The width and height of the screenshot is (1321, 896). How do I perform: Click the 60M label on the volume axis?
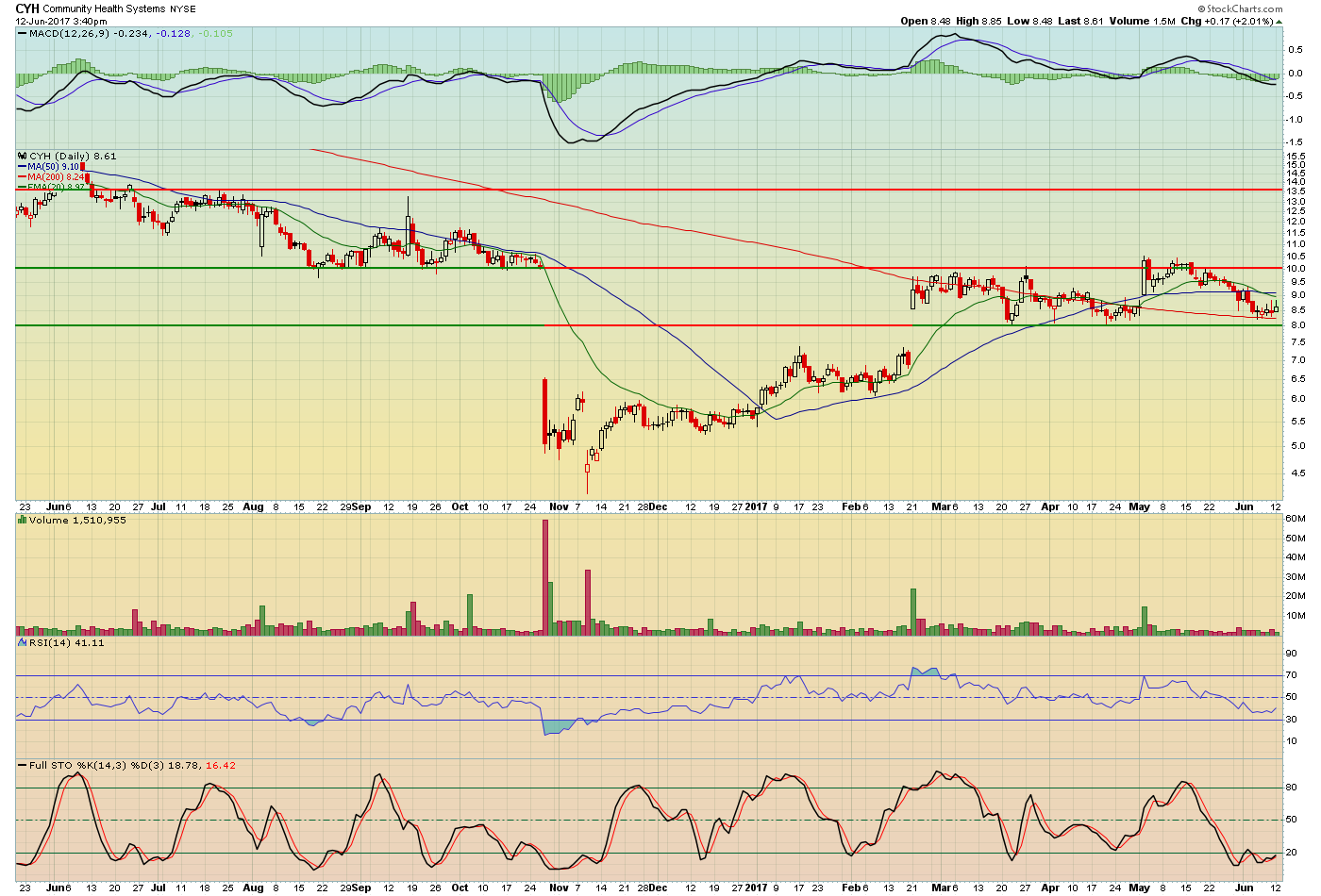pyautogui.click(x=1296, y=519)
